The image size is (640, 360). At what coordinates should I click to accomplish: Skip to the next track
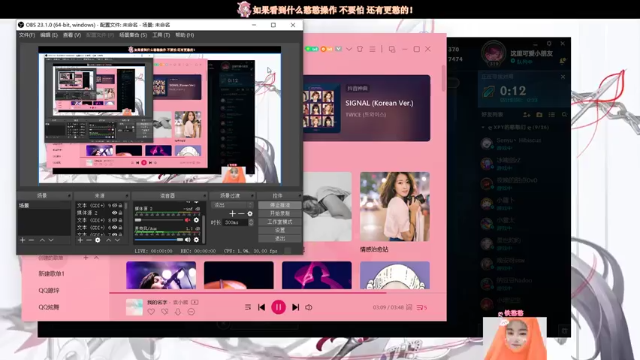(x=296, y=307)
